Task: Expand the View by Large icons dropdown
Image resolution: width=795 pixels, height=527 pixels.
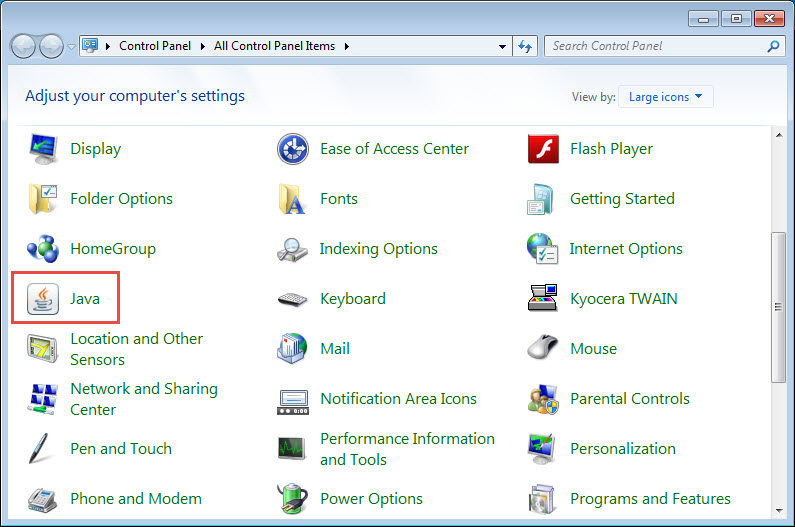Action: pos(666,97)
